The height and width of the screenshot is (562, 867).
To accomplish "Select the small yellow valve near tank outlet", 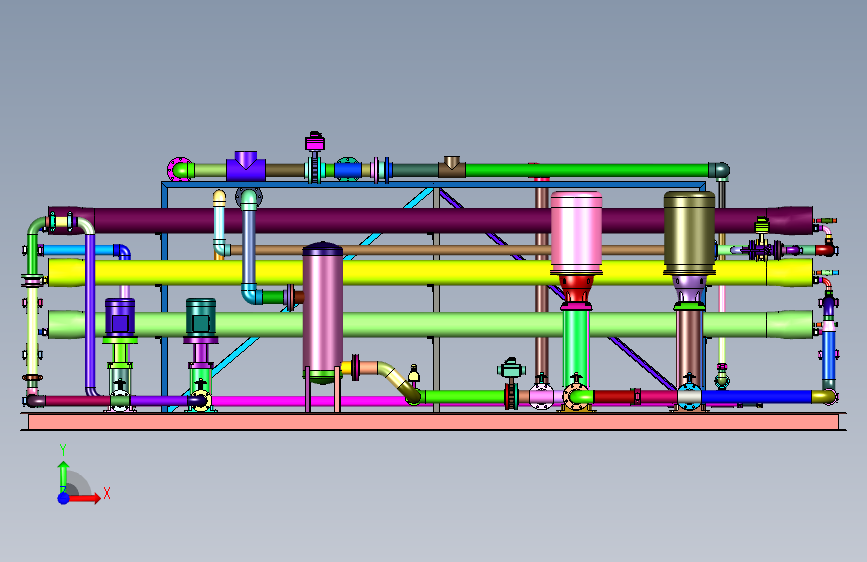I will 413,375.
